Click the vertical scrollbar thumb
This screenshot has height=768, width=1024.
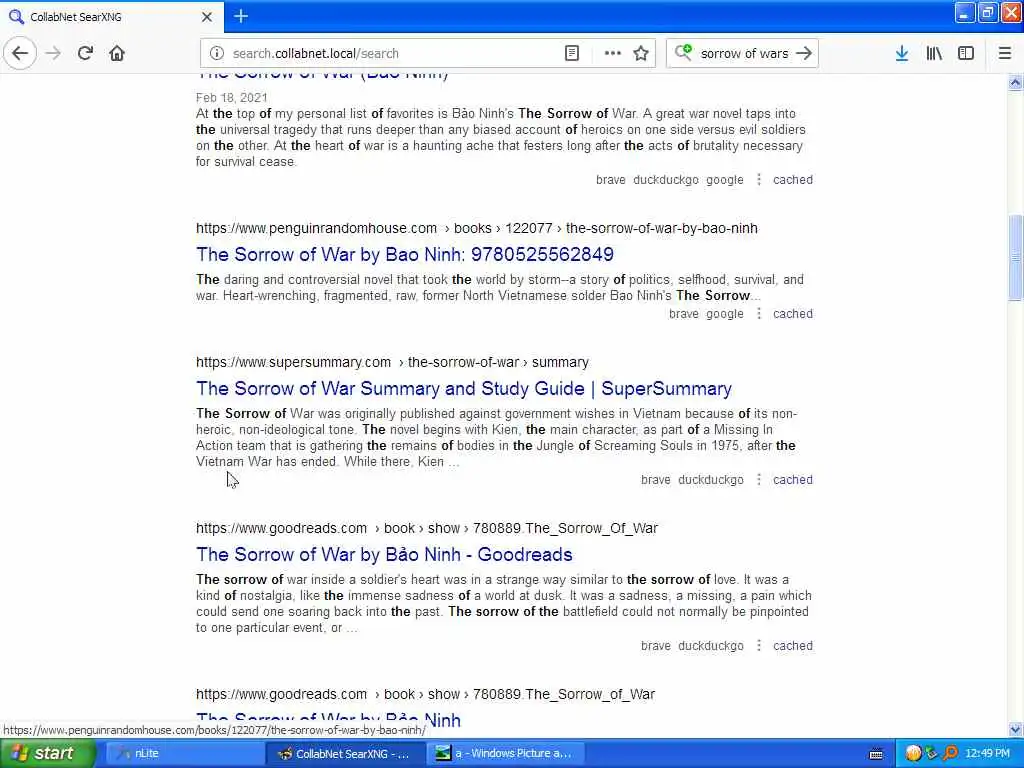click(x=1015, y=256)
